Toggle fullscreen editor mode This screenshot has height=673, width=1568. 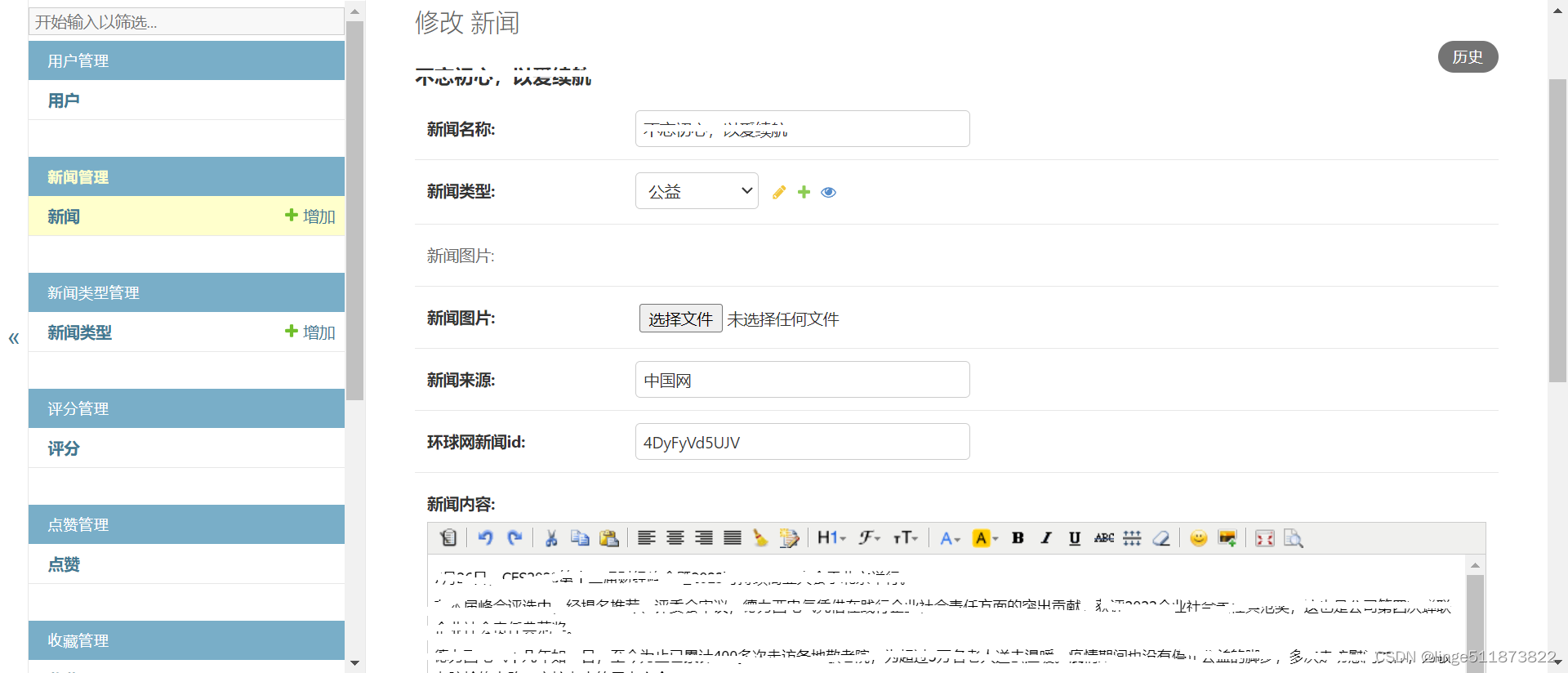(1264, 538)
